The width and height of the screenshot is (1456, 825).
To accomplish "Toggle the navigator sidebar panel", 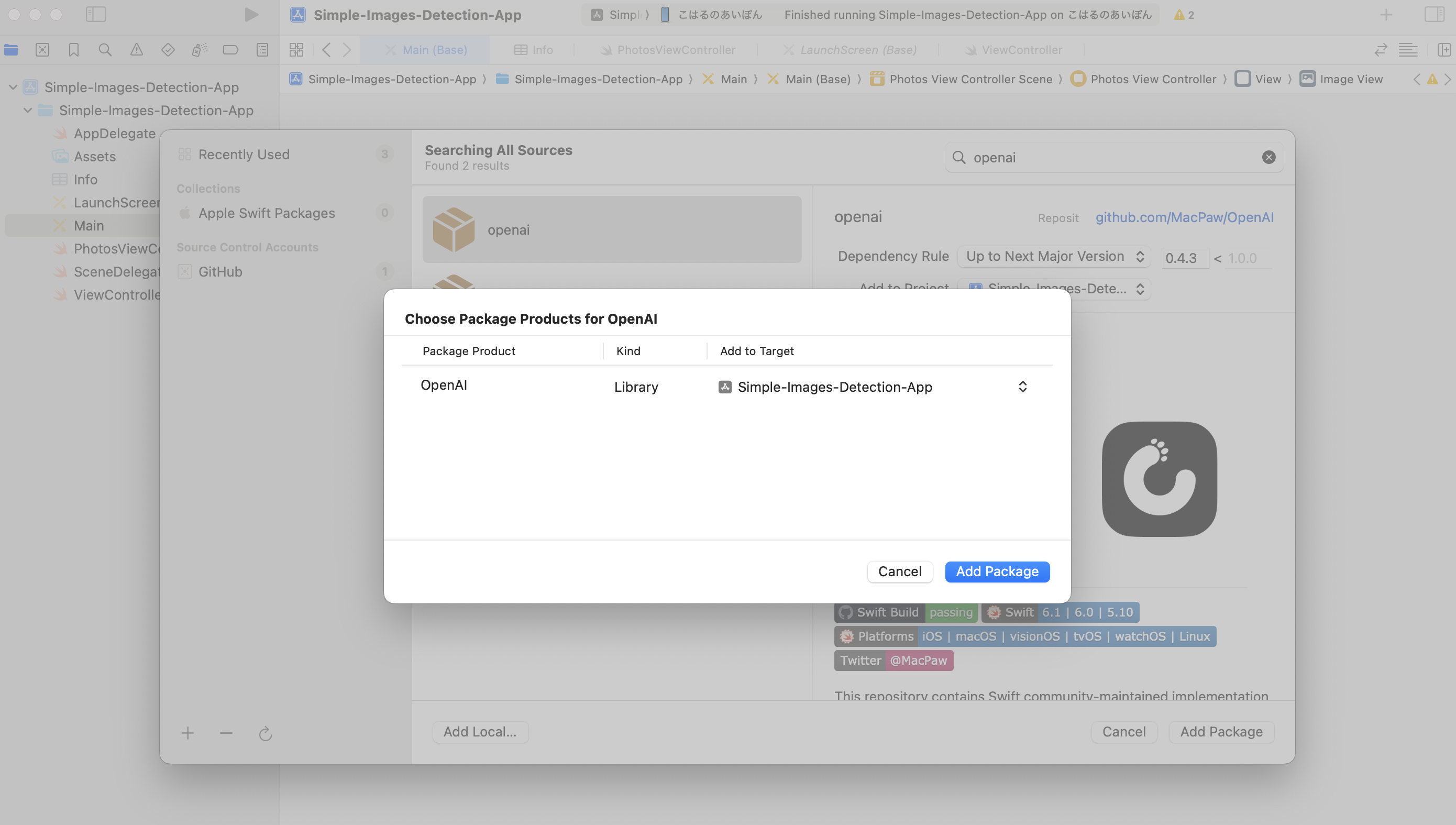I will pos(96,15).
